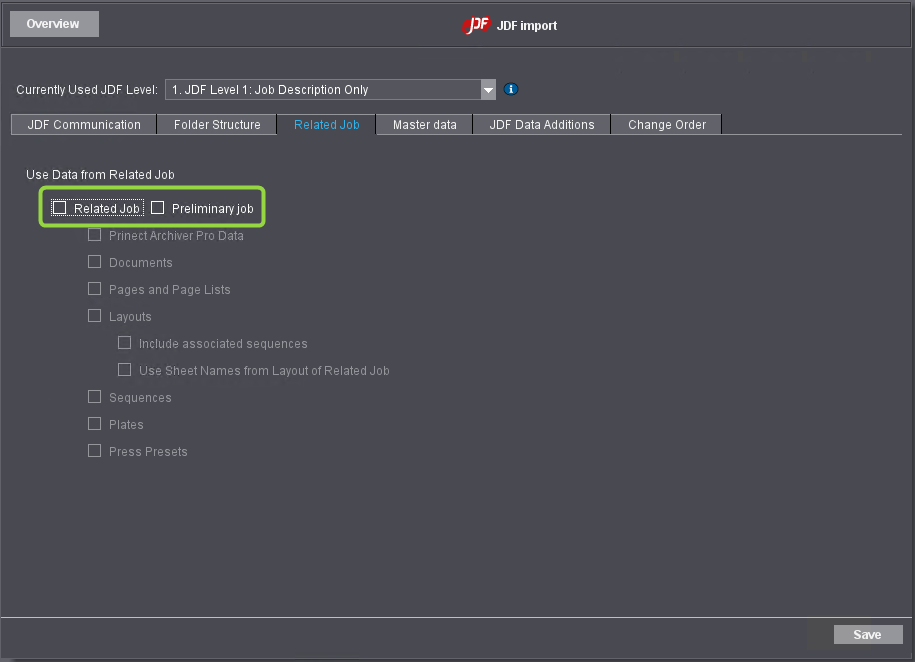
Task: Check the Sequences option
Action: pos(94,397)
